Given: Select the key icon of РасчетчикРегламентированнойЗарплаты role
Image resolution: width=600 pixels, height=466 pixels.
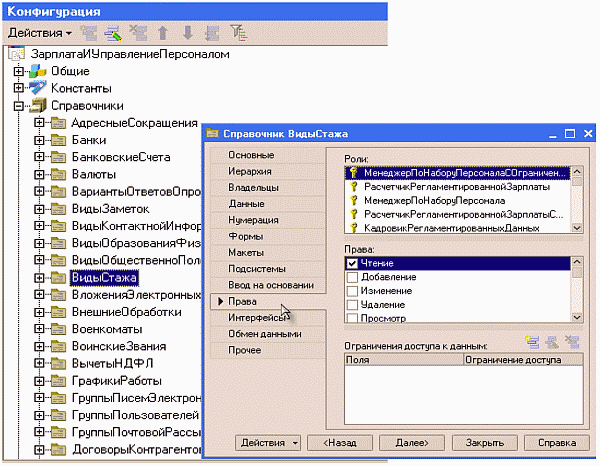Looking at the screenshot, I should tap(353, 186).
